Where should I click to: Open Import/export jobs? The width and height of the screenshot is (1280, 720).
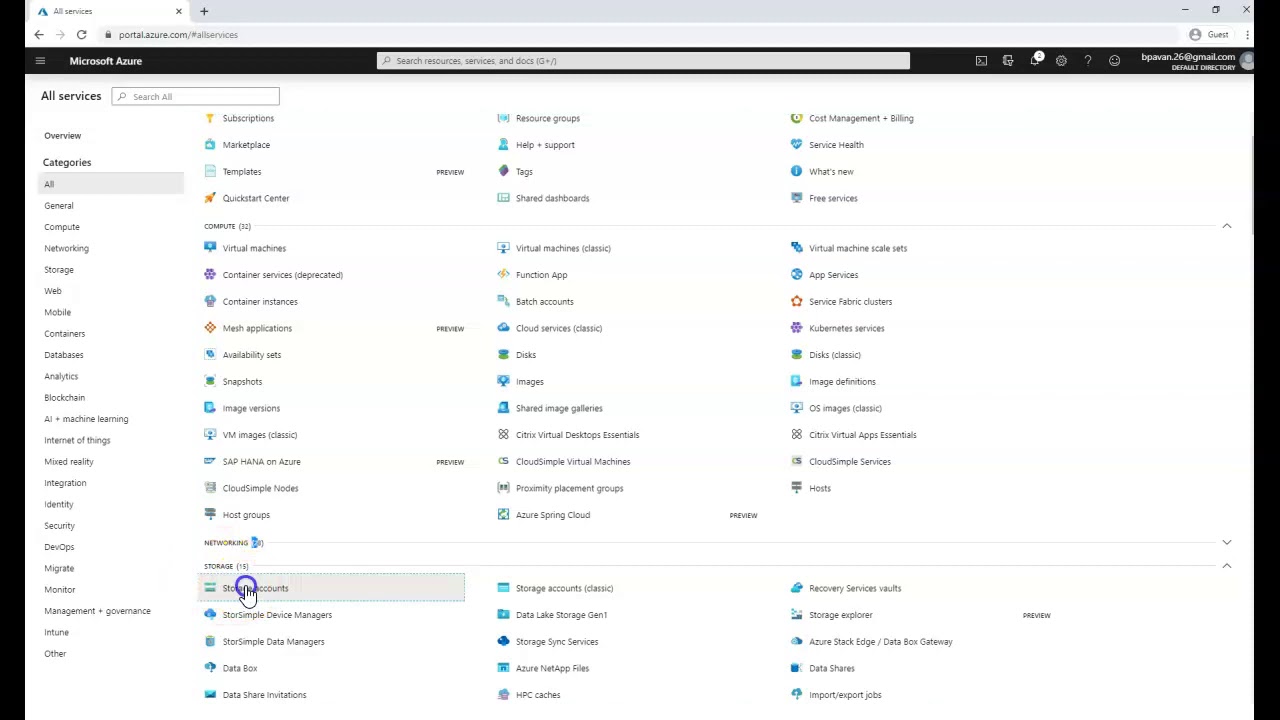845,695
